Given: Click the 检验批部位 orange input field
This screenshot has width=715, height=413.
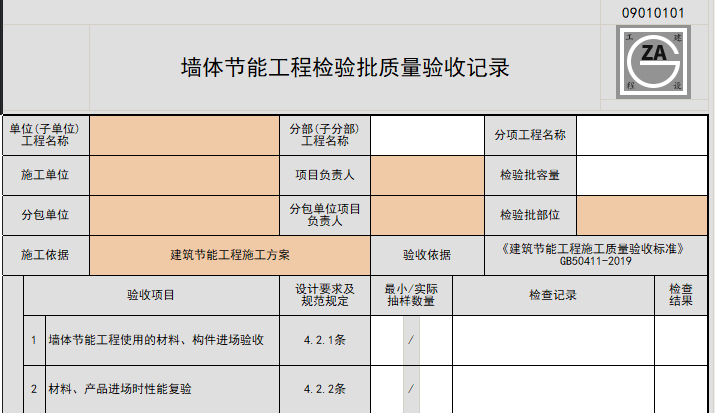Looking at the screenshot, I should point(645,214).
